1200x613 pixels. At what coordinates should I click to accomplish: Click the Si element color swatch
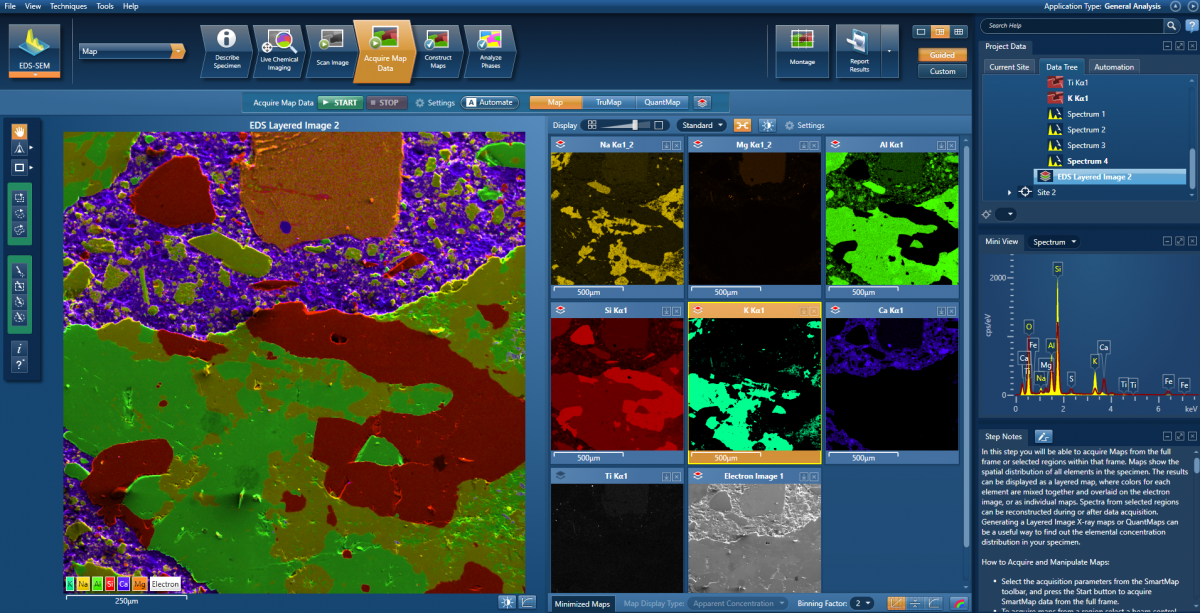point(110,584)
